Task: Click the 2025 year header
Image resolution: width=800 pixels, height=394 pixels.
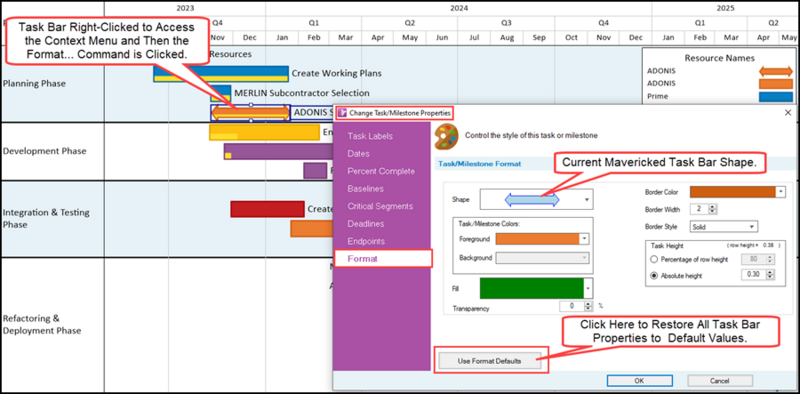Action: [725, 8]
